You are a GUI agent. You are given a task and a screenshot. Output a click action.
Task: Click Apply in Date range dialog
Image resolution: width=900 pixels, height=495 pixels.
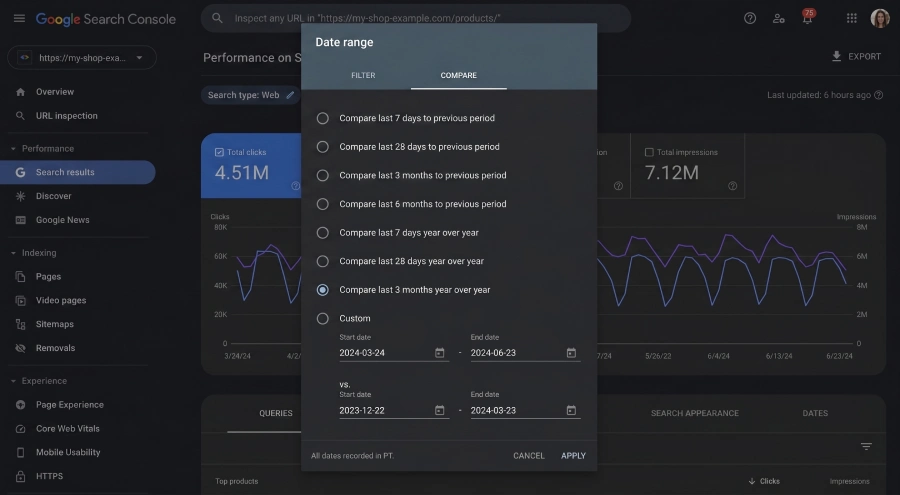pyautogui.click(x=573, y=456)
